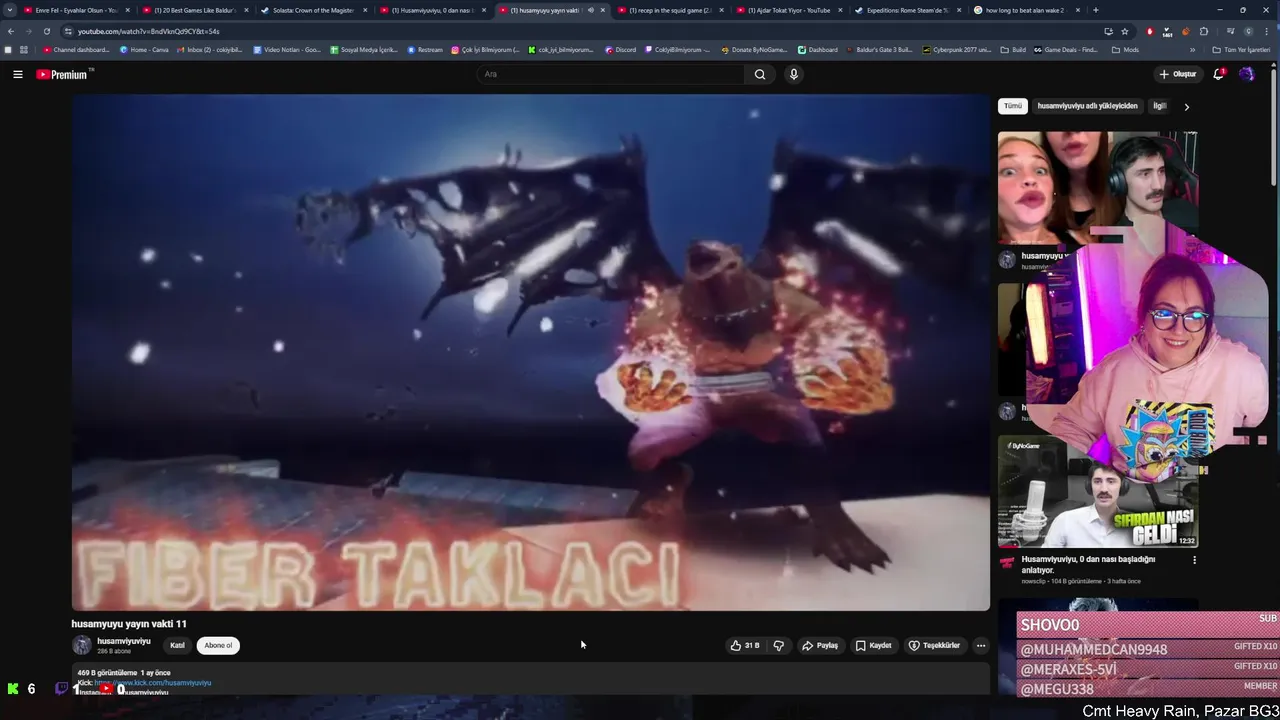Share the video via Paylaş

tap(820, 645)
